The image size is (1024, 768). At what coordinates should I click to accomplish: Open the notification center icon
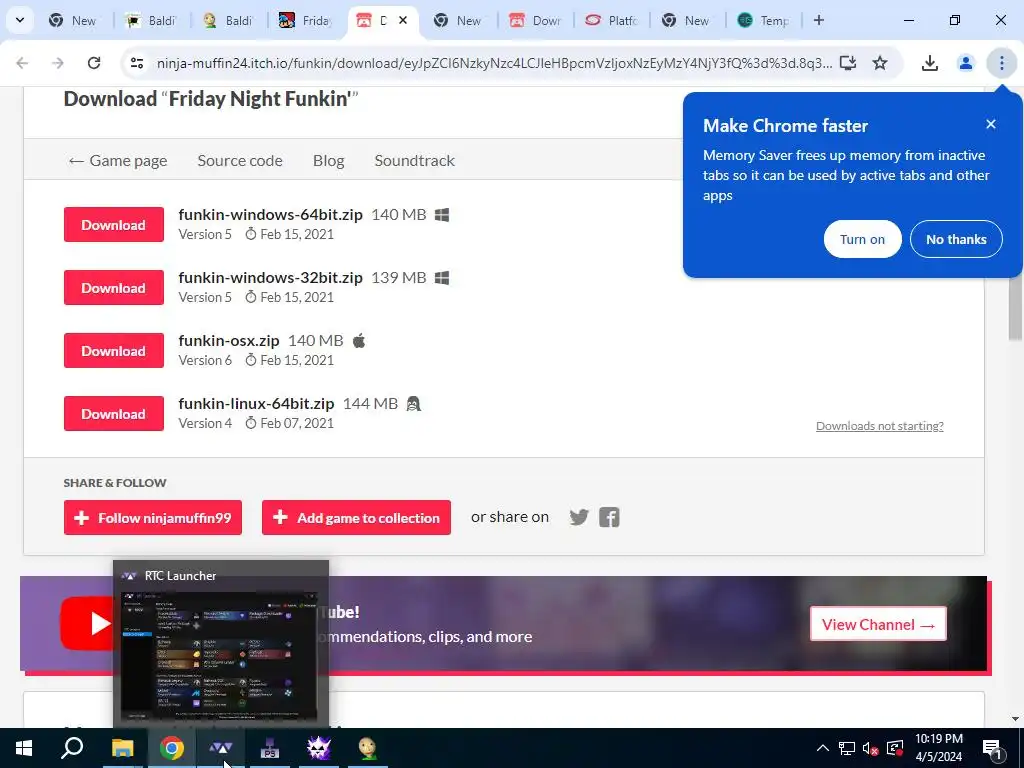(x=993, y=748)
